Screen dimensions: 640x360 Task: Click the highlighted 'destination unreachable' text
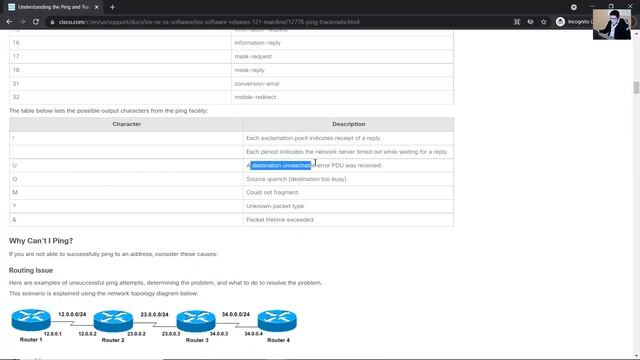(x=281, y=165)
